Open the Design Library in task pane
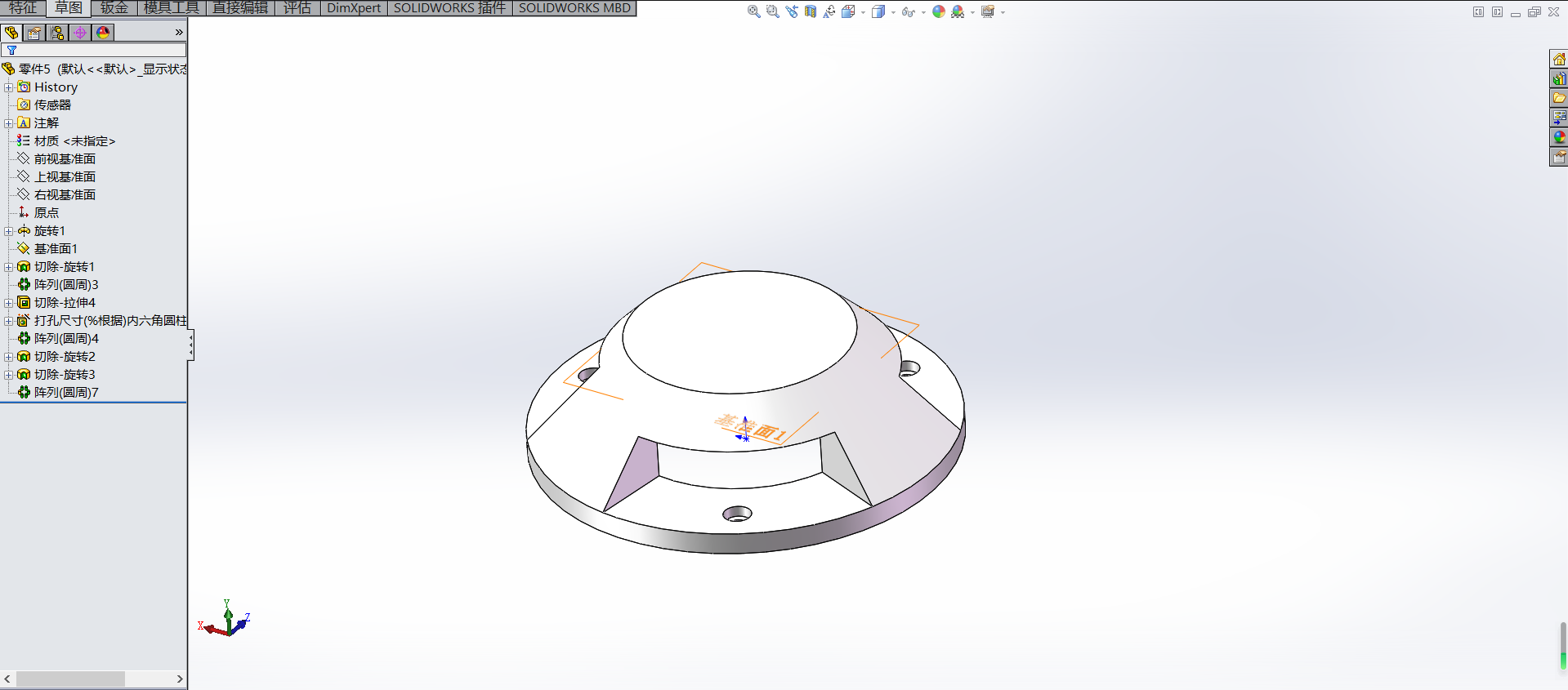 [1559, 79]
